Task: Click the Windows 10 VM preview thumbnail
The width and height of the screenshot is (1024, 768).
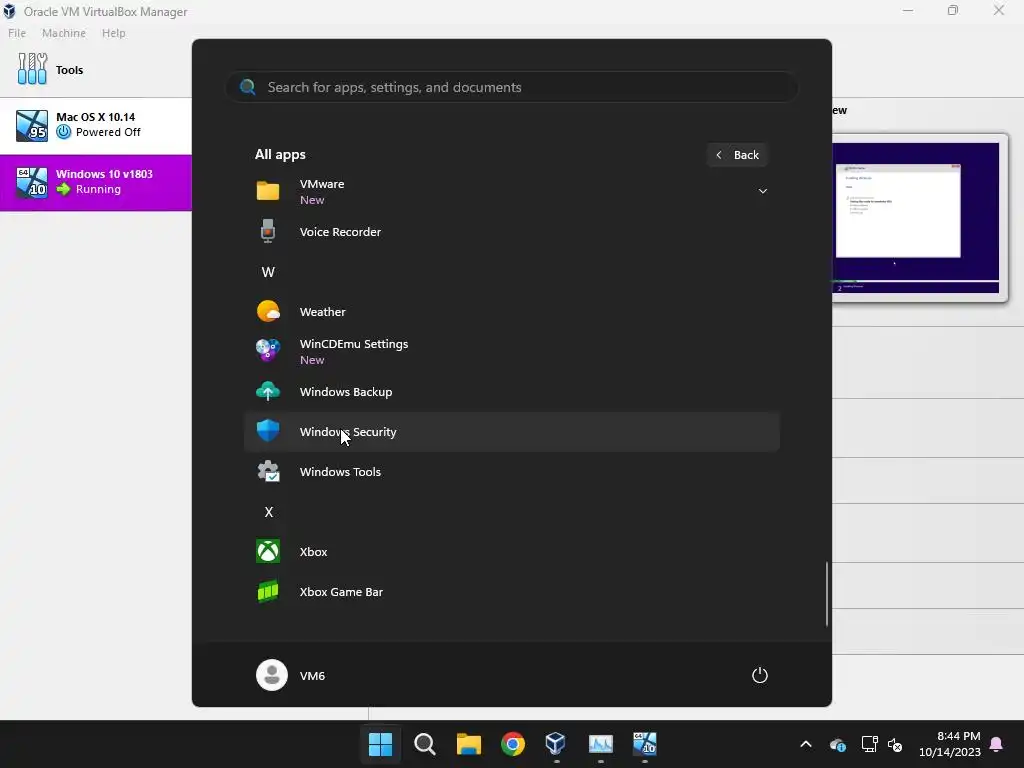Action: 917,217
